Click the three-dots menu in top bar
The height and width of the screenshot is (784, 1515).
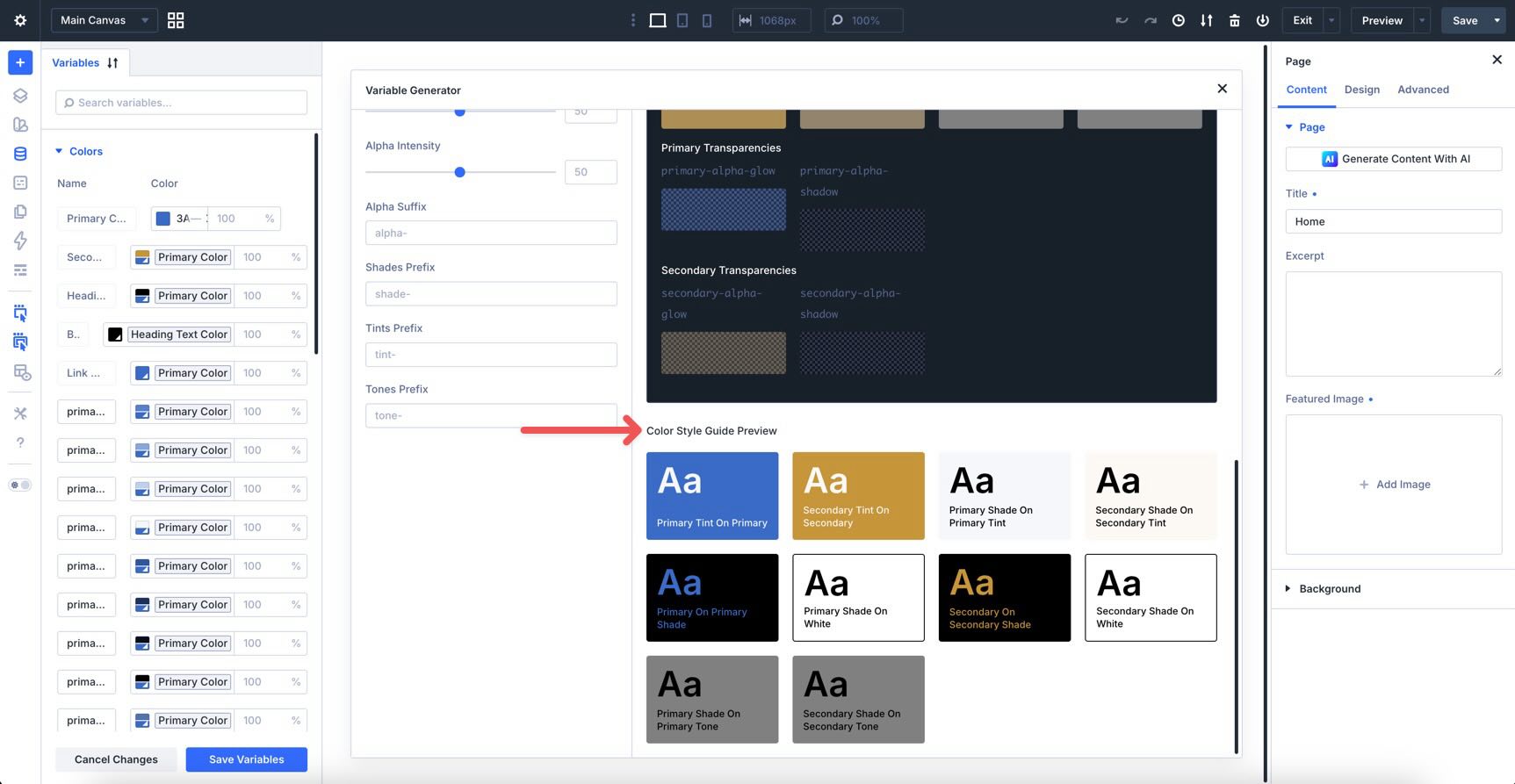(632, 20)
